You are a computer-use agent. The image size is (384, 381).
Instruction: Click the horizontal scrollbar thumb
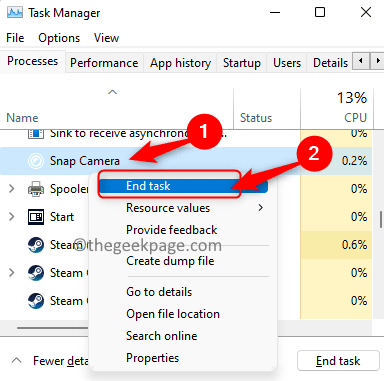[53, 328]
